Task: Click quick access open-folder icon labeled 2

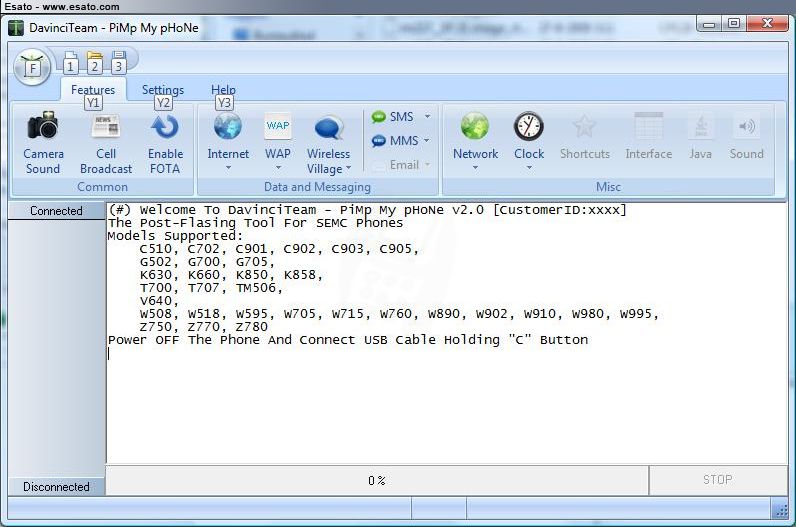Action: pyautogui.click(x=94, y=62)
